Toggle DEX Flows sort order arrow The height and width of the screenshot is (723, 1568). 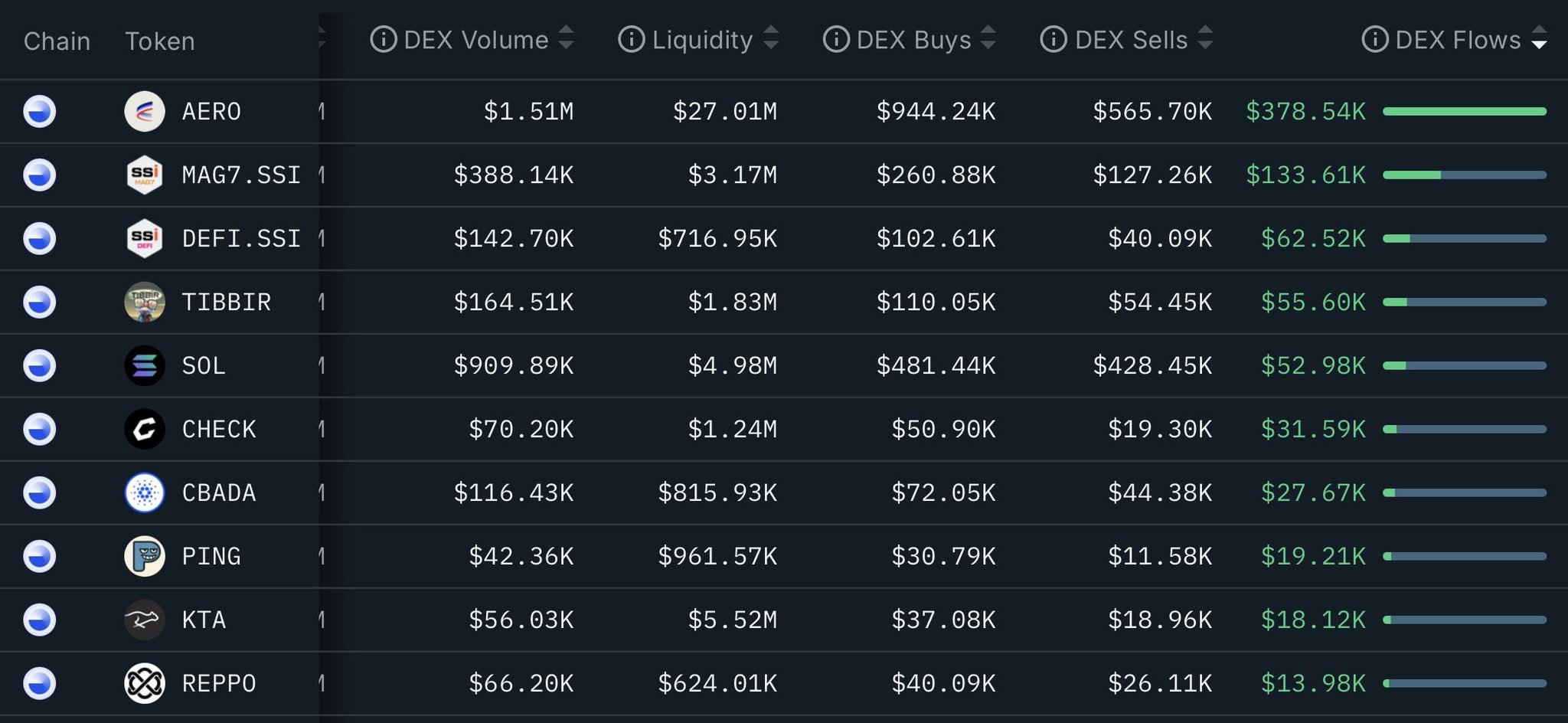coord(1539,38)
